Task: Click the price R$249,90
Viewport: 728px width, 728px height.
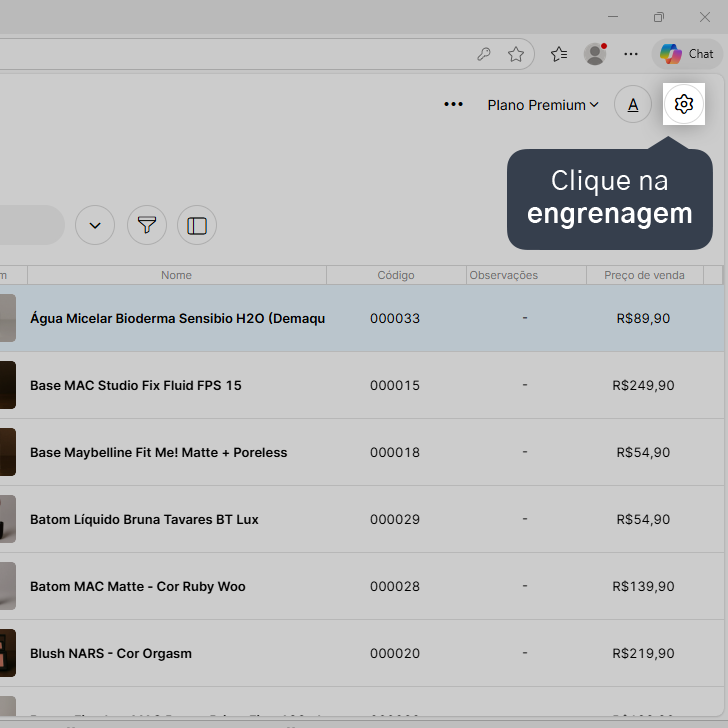Action: tap(644, 385)
